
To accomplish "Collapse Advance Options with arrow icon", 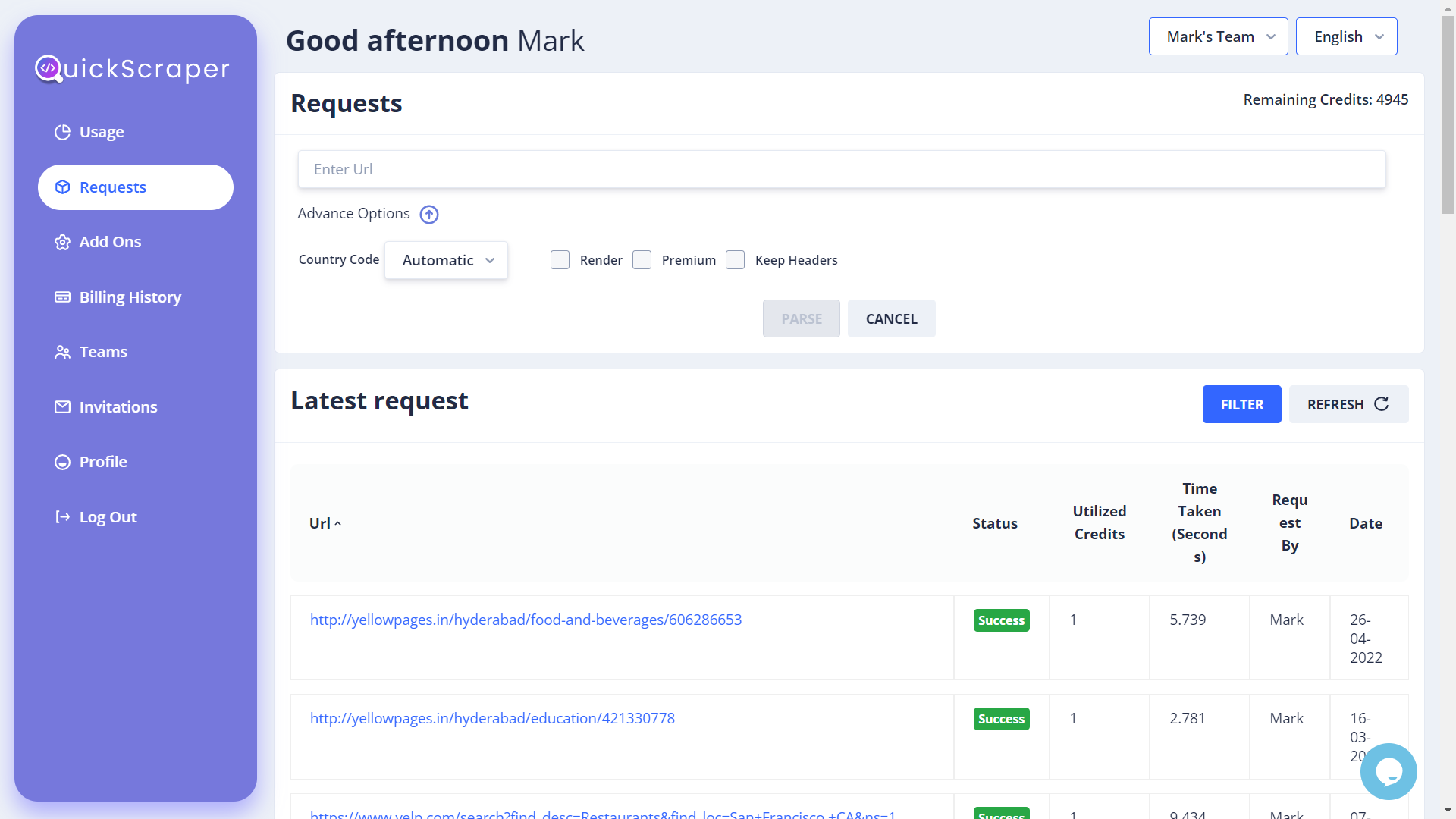I will pyautogui.click(x=429, y=215).
